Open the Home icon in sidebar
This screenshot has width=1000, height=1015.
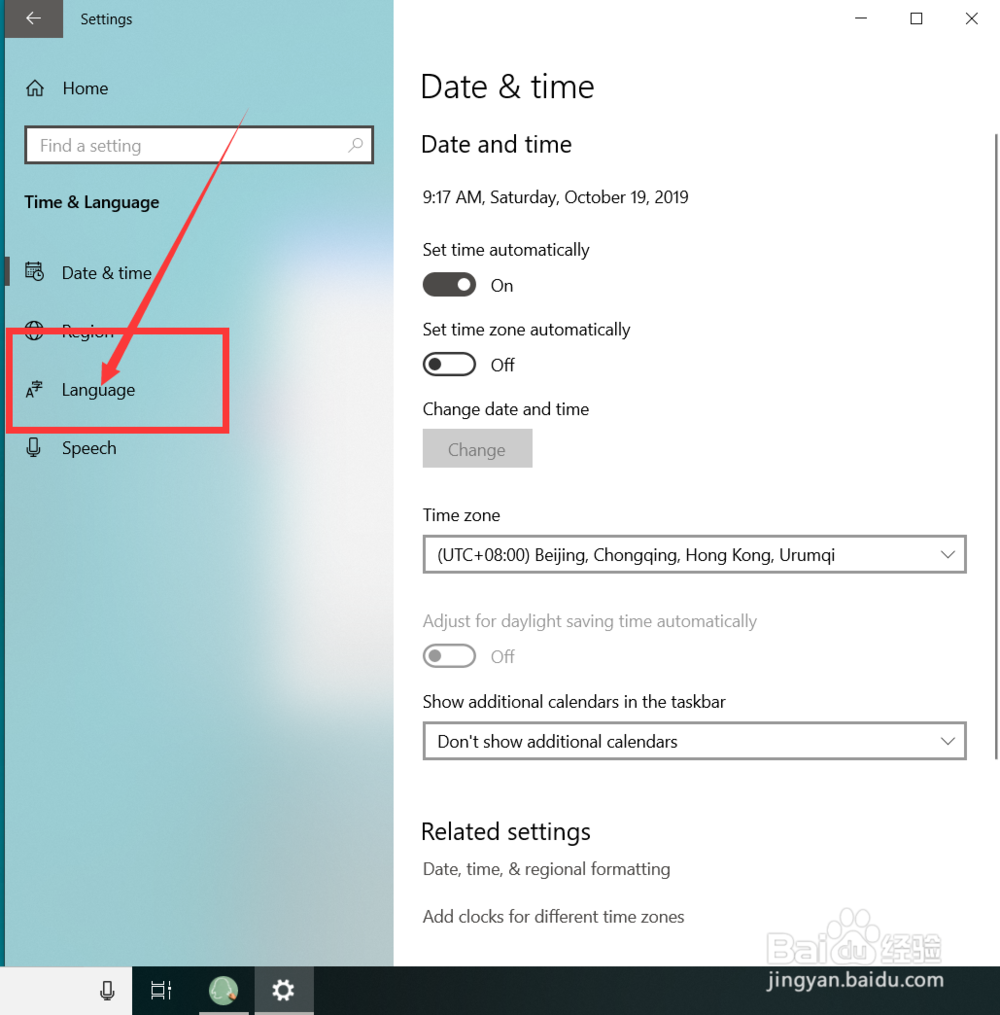click(35, 88)
